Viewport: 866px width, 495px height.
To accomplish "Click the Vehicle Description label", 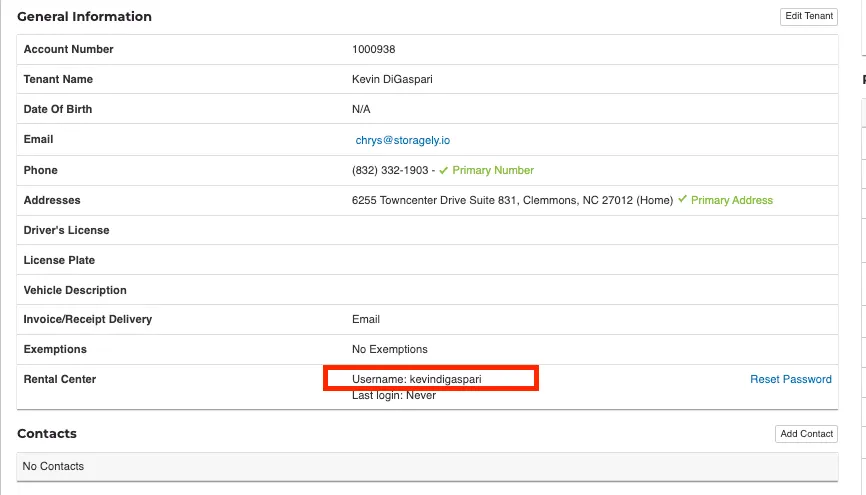I will [x=75, y=290].
